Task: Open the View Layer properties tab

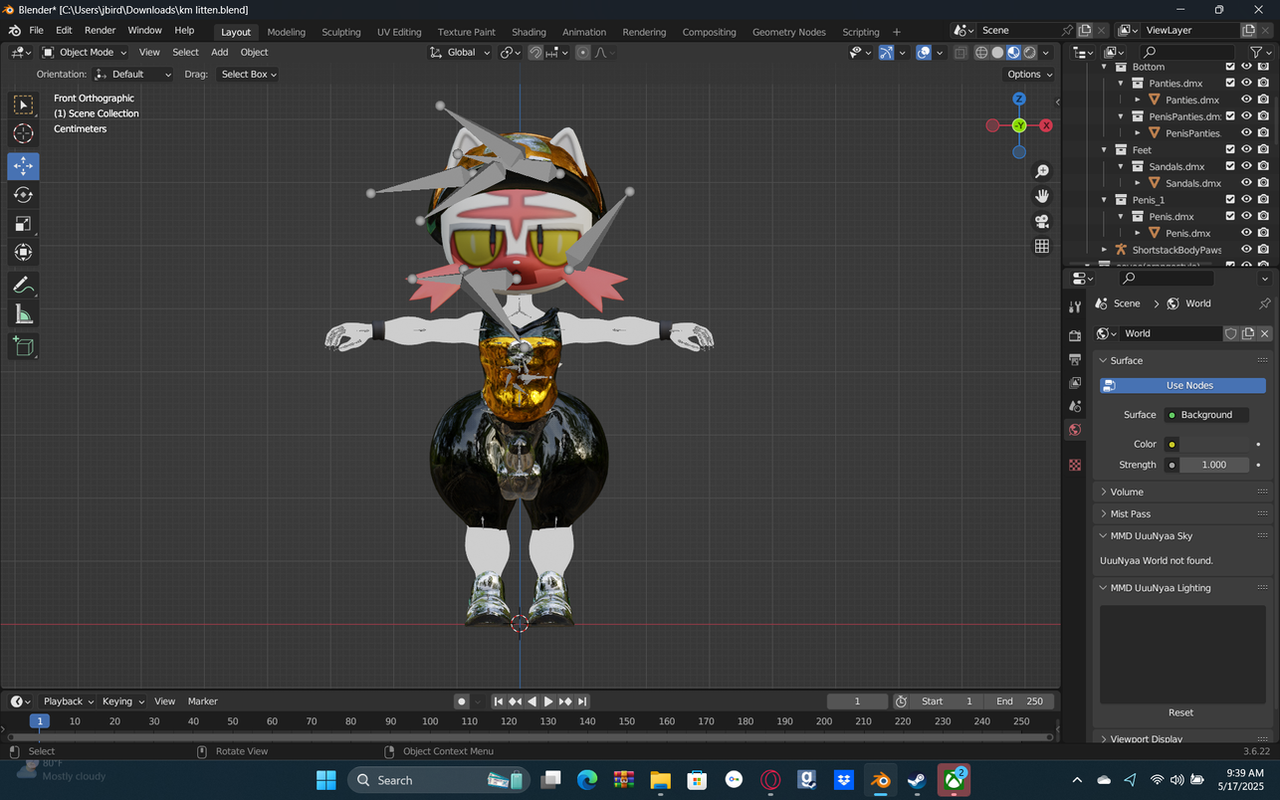Action: pos(1075,383)
